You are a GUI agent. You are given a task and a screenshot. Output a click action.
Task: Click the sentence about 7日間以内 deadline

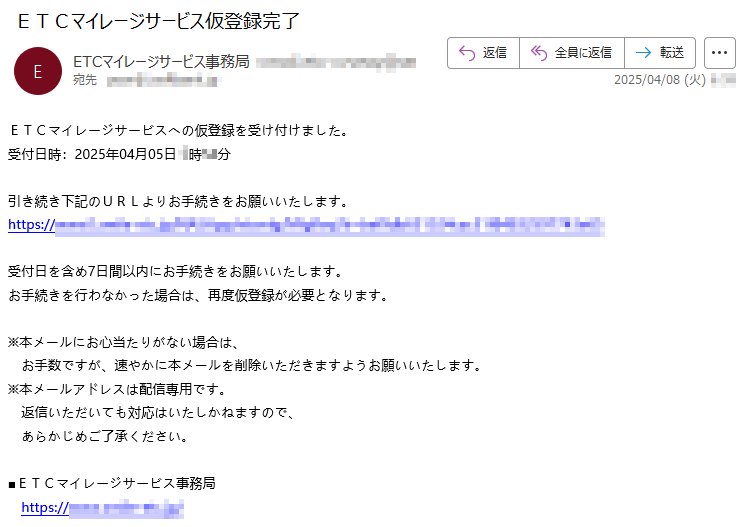pos(175,271)
